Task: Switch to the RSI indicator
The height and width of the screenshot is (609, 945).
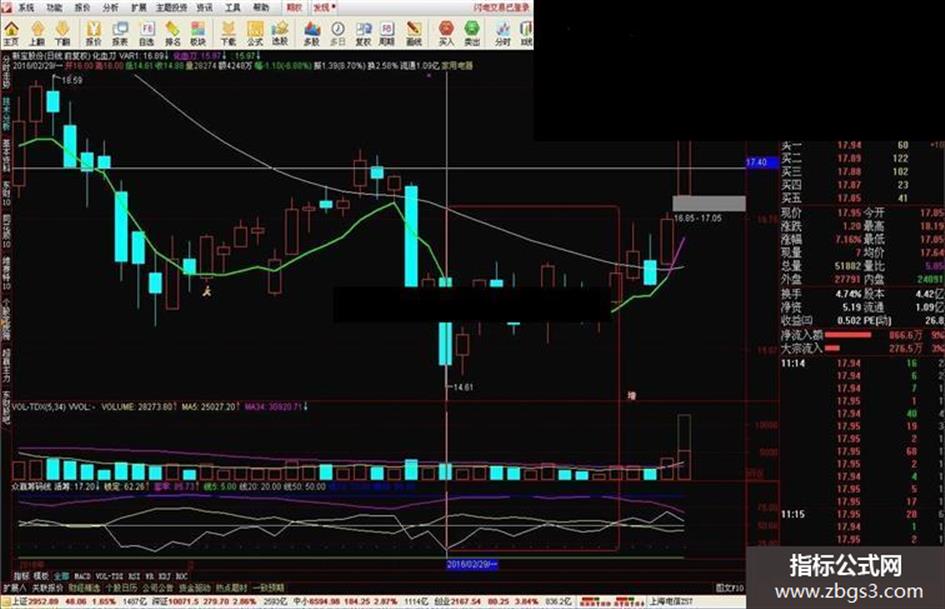Action: pos(134,576)
